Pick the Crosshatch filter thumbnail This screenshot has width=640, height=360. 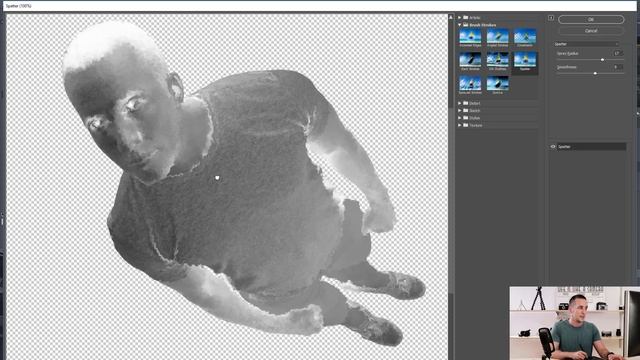(525, 37)
